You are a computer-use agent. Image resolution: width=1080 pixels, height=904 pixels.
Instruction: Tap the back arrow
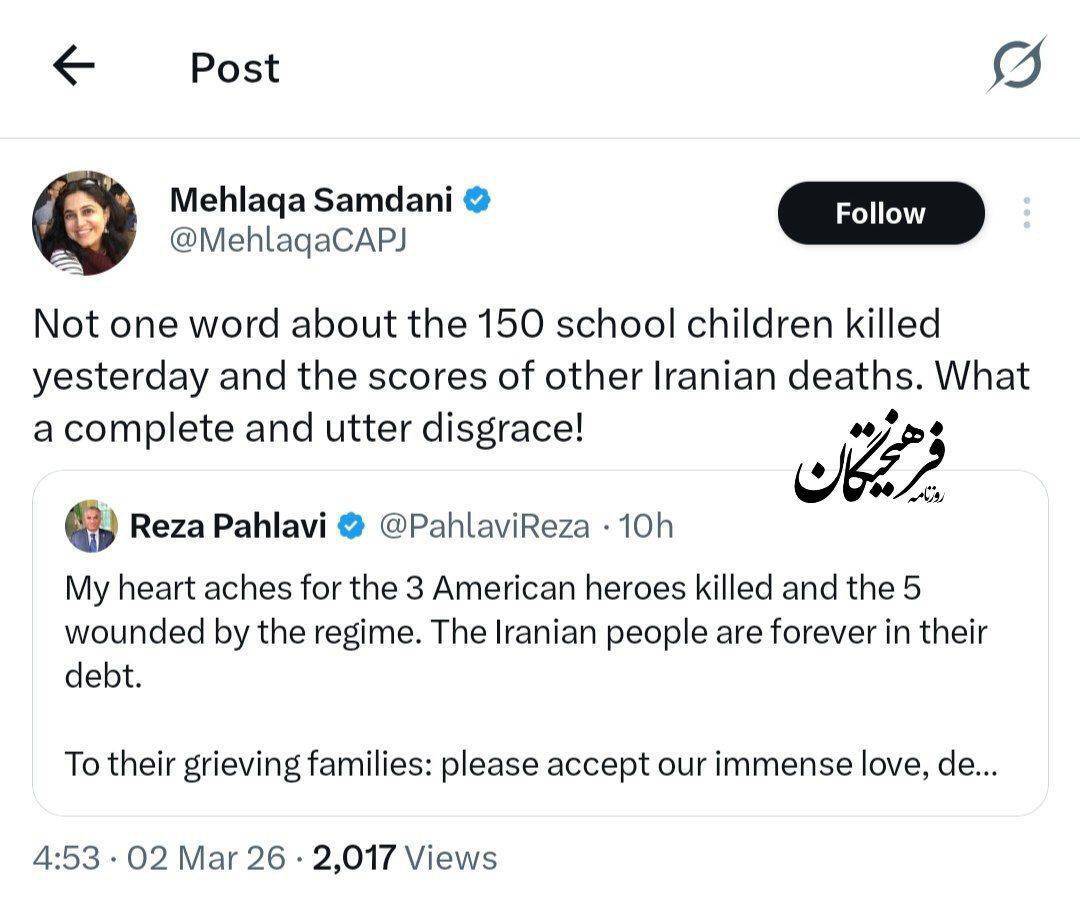[x=73, y=67]
